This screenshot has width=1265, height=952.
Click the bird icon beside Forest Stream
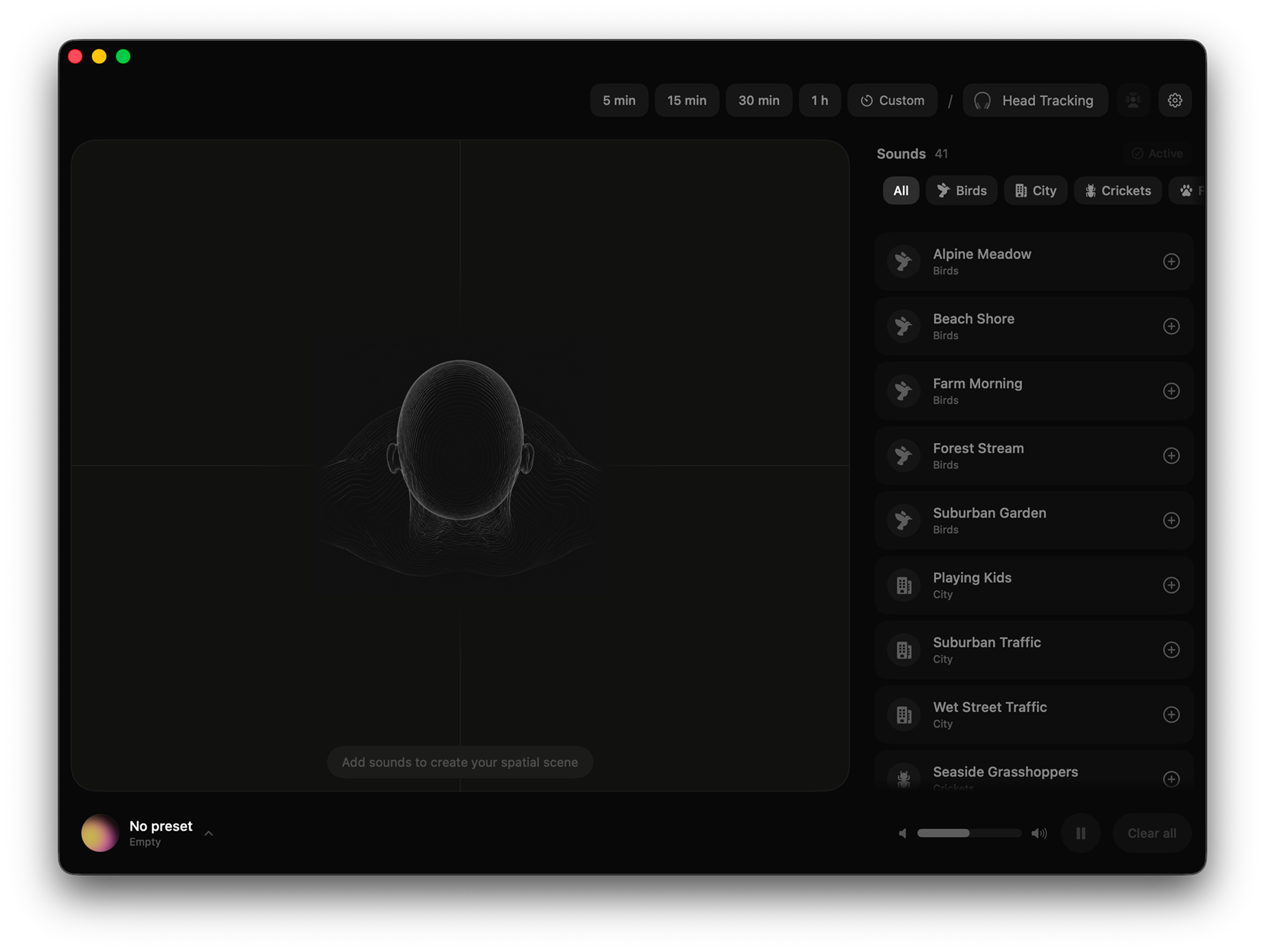904,456
